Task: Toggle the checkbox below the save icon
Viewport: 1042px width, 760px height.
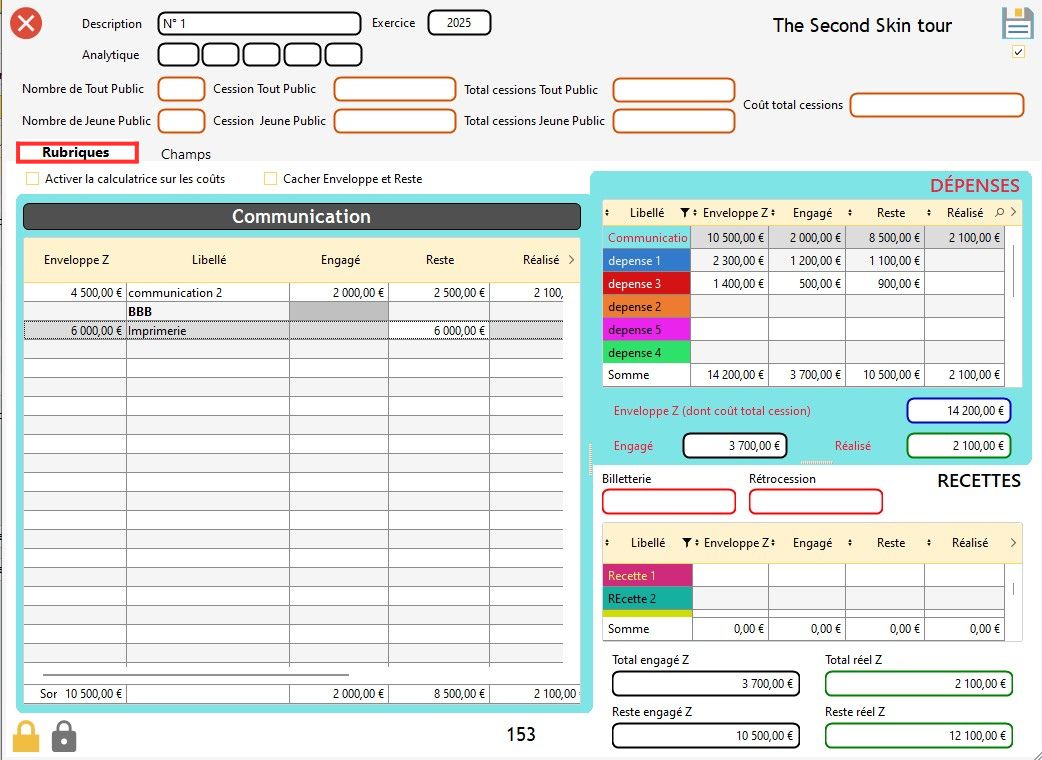Action: click(x=1018, y=52)
